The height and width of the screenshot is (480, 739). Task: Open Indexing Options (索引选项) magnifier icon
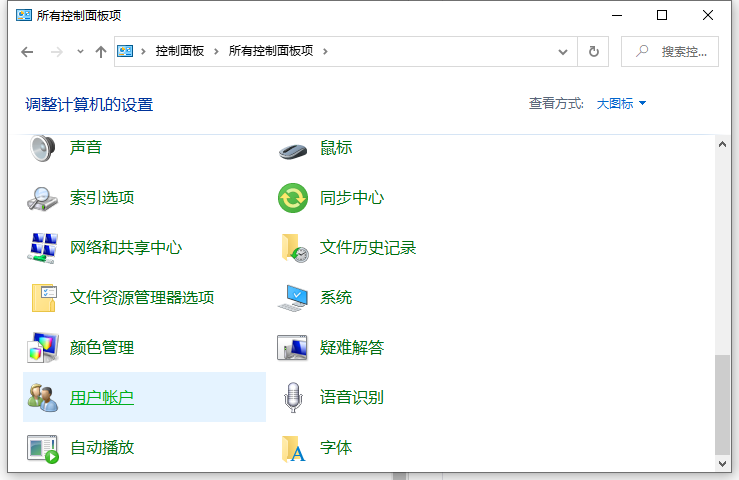point(43,198)
